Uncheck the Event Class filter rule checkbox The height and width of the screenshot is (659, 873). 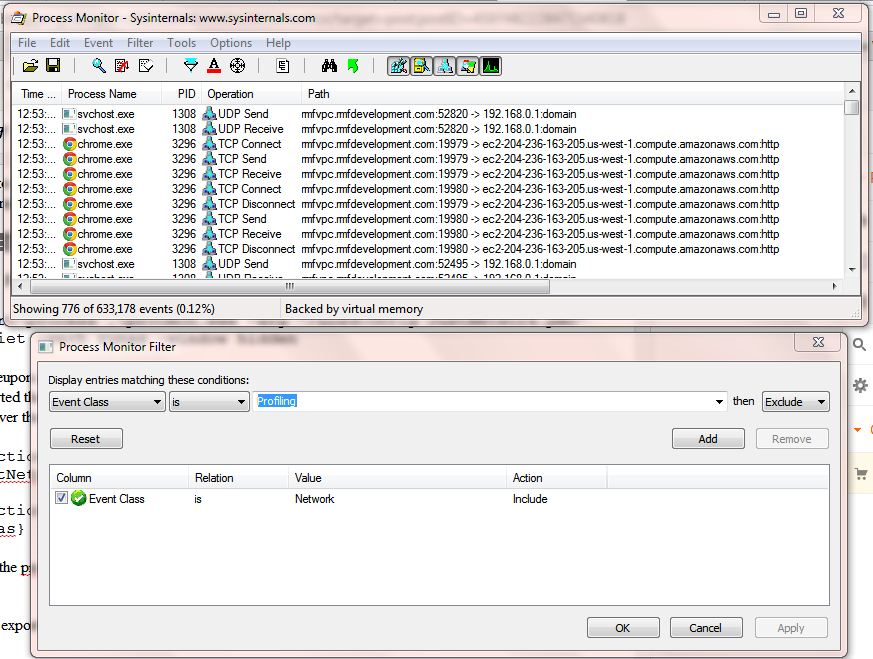coord(61,498)
